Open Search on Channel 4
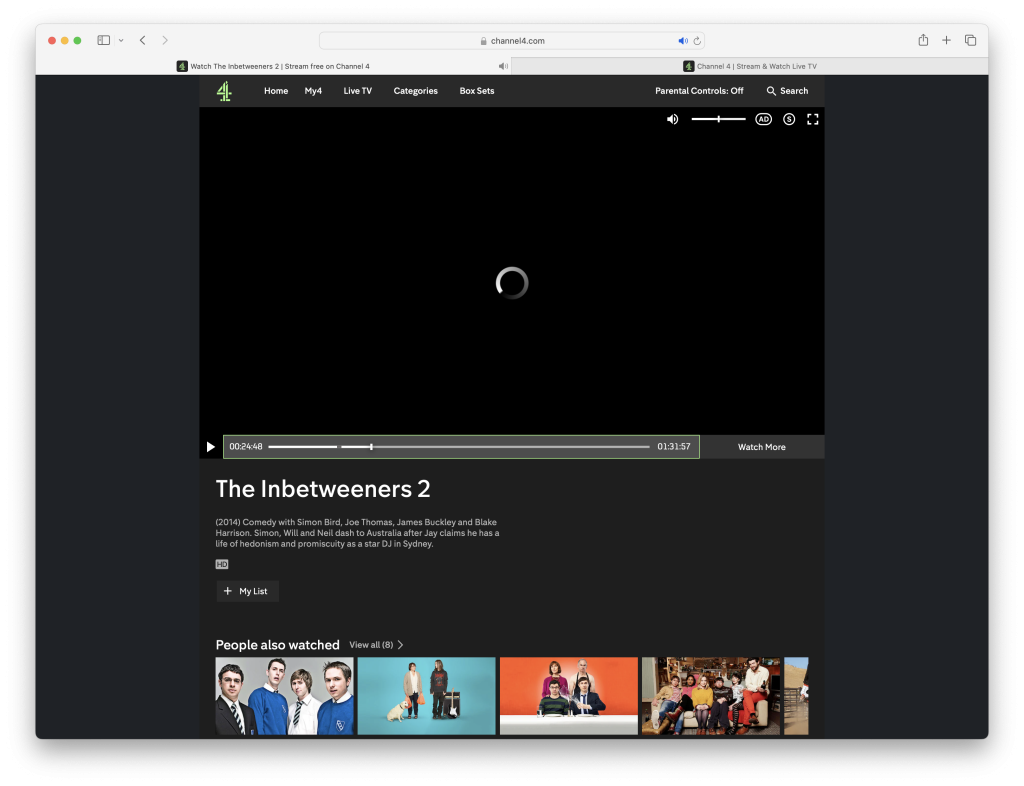The width and height of the screenshot is (1024, 786). click(787, 91)
